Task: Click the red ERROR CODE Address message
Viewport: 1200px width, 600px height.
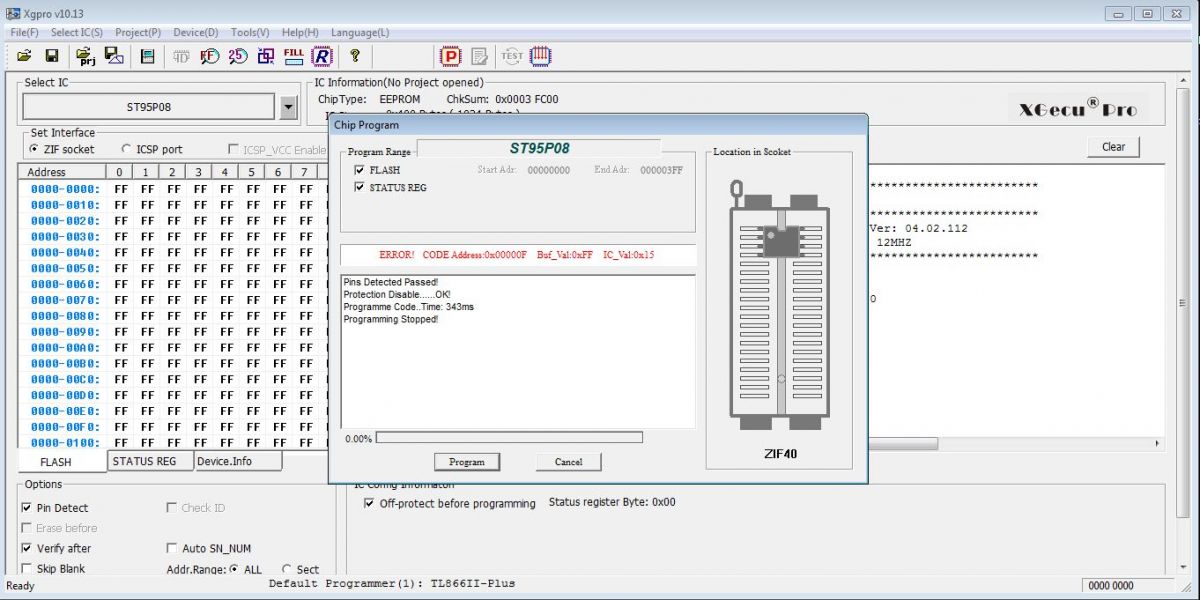Action: tap(518, 255)
